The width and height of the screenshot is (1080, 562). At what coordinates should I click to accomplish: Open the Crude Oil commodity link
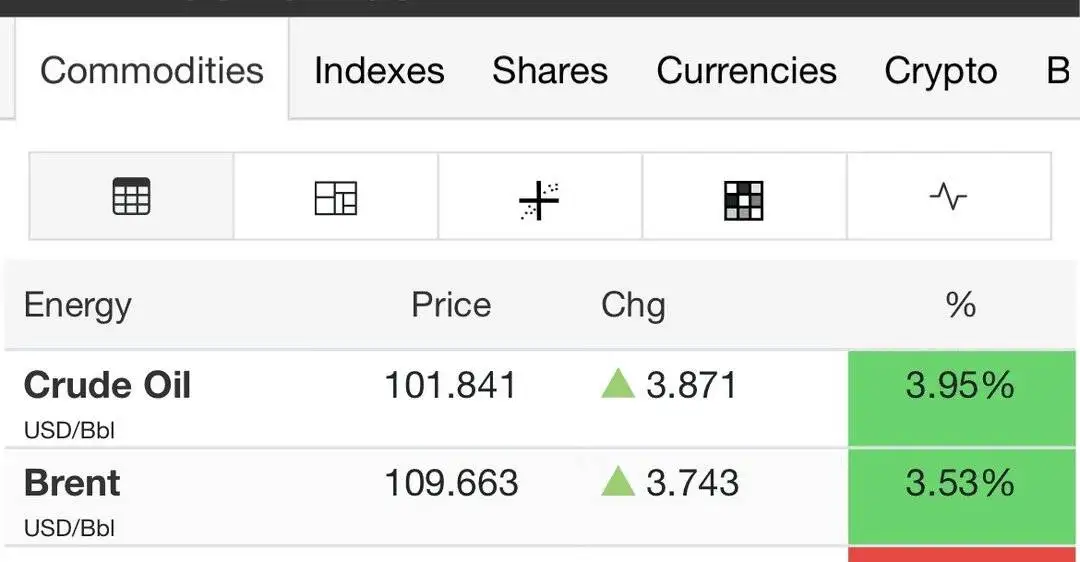[x=107, y=384]
